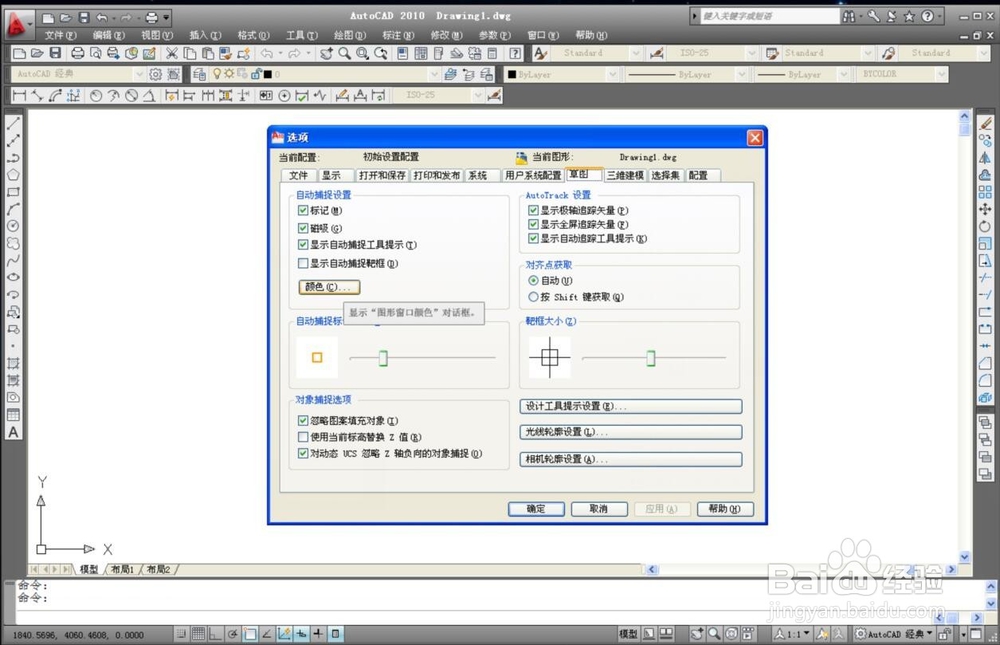Open annotation scale 1:1 dropdown
This screenshot has width=1000, height=645.
[x=807, y=634]
